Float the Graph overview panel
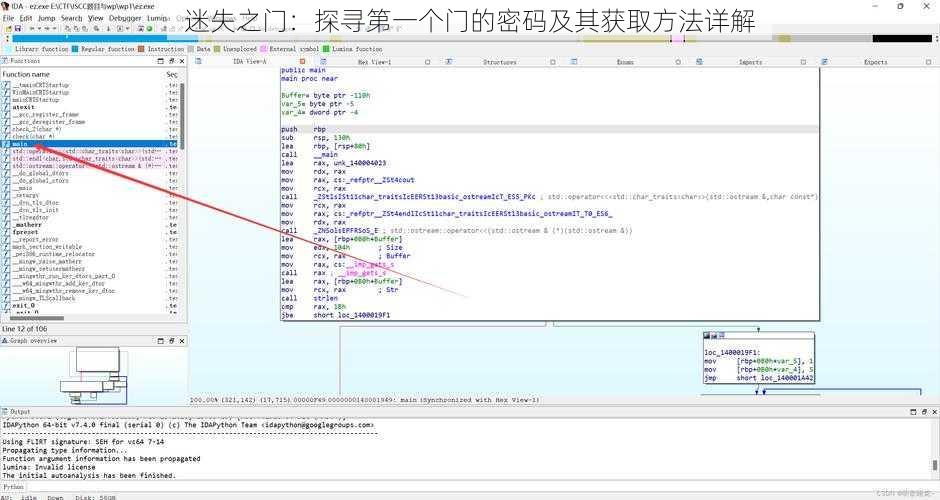This screenshot has height=500, width=940. coord(171,341)
